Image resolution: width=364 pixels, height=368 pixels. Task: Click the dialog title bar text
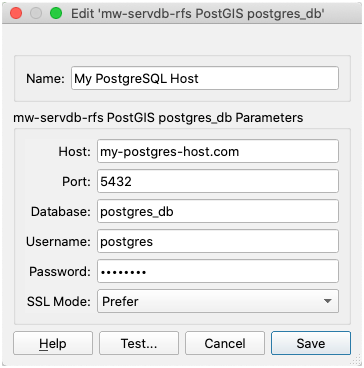point(198,13)
